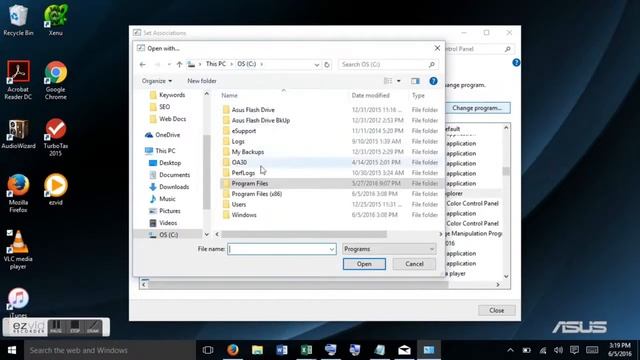Open Action Center notifications icon
The width and height of the screenshot is (640, 360).
[574, 350]
